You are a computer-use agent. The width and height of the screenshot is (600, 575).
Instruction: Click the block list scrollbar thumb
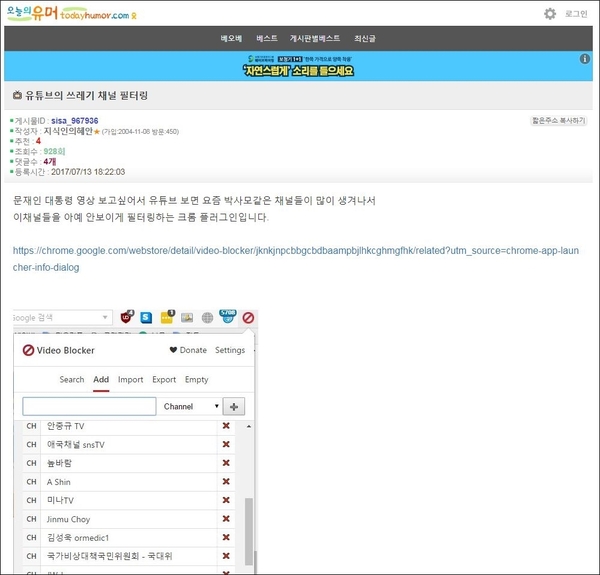coord(249,531)
